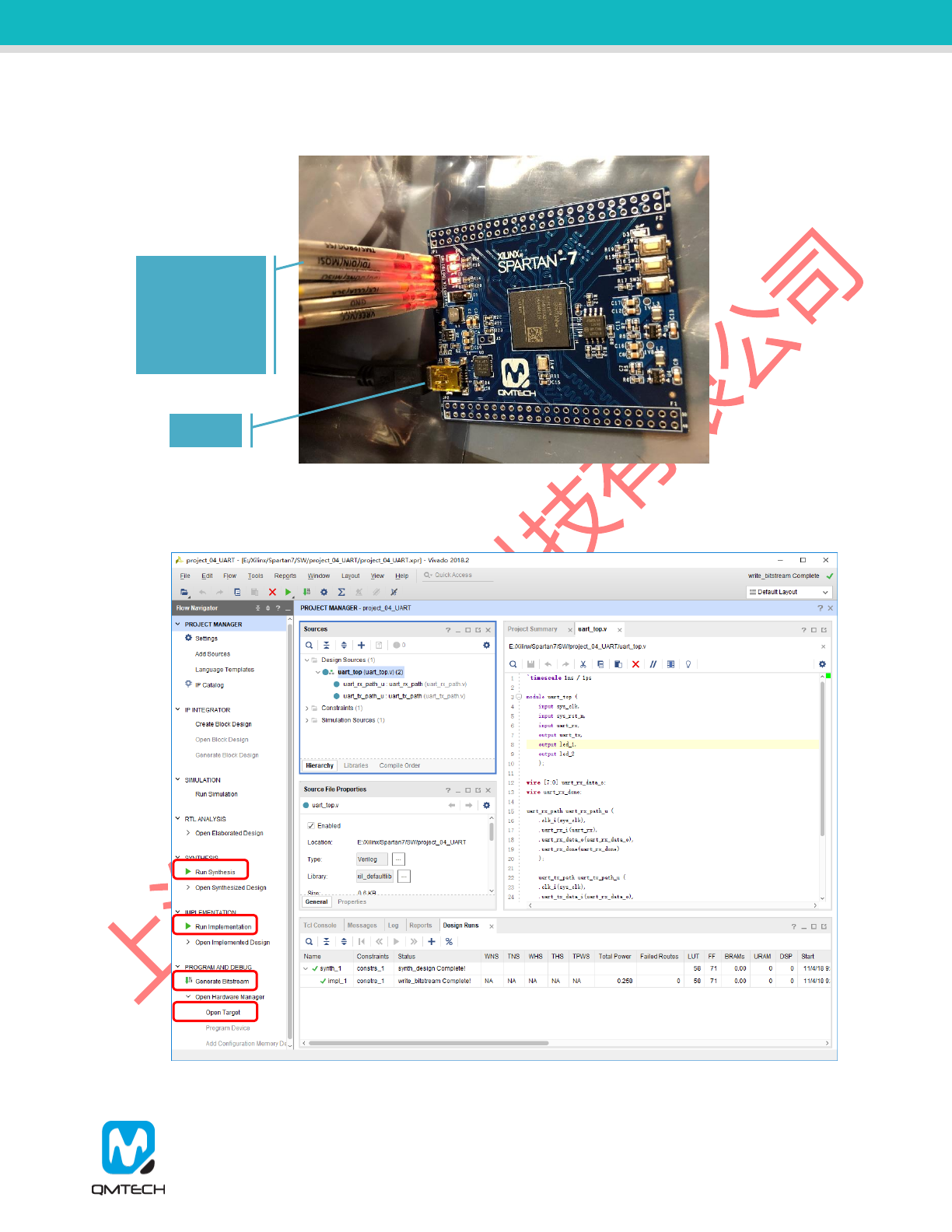Open Settings gear in main toolbar
Screen dimensions: 952x1232
pos(324,592)
